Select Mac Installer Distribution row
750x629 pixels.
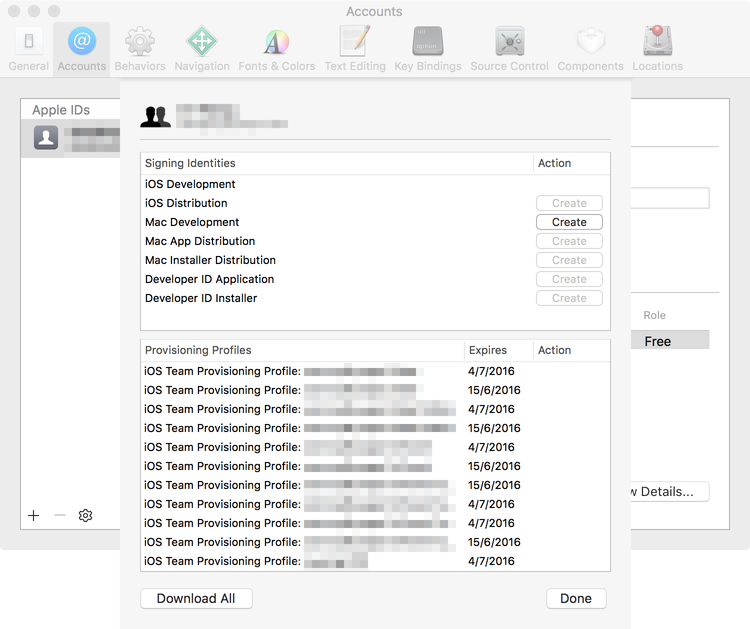pos(375,260)
